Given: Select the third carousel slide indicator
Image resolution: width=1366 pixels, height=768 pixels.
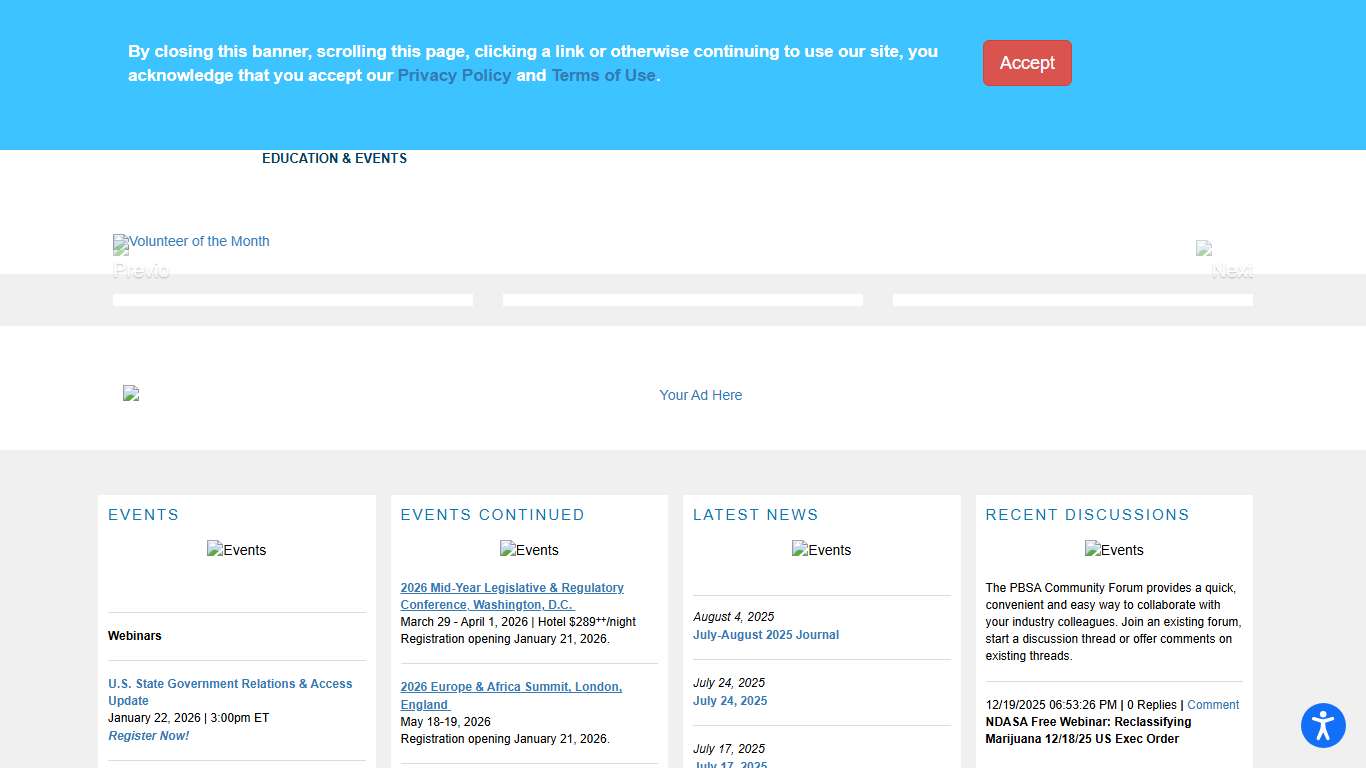Looking at the screenshot, I should tap(1072, 299).
